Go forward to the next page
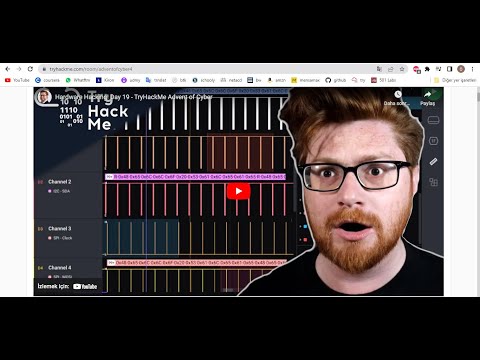This screenshot has height=360, width=480. (x=19, y=69)
